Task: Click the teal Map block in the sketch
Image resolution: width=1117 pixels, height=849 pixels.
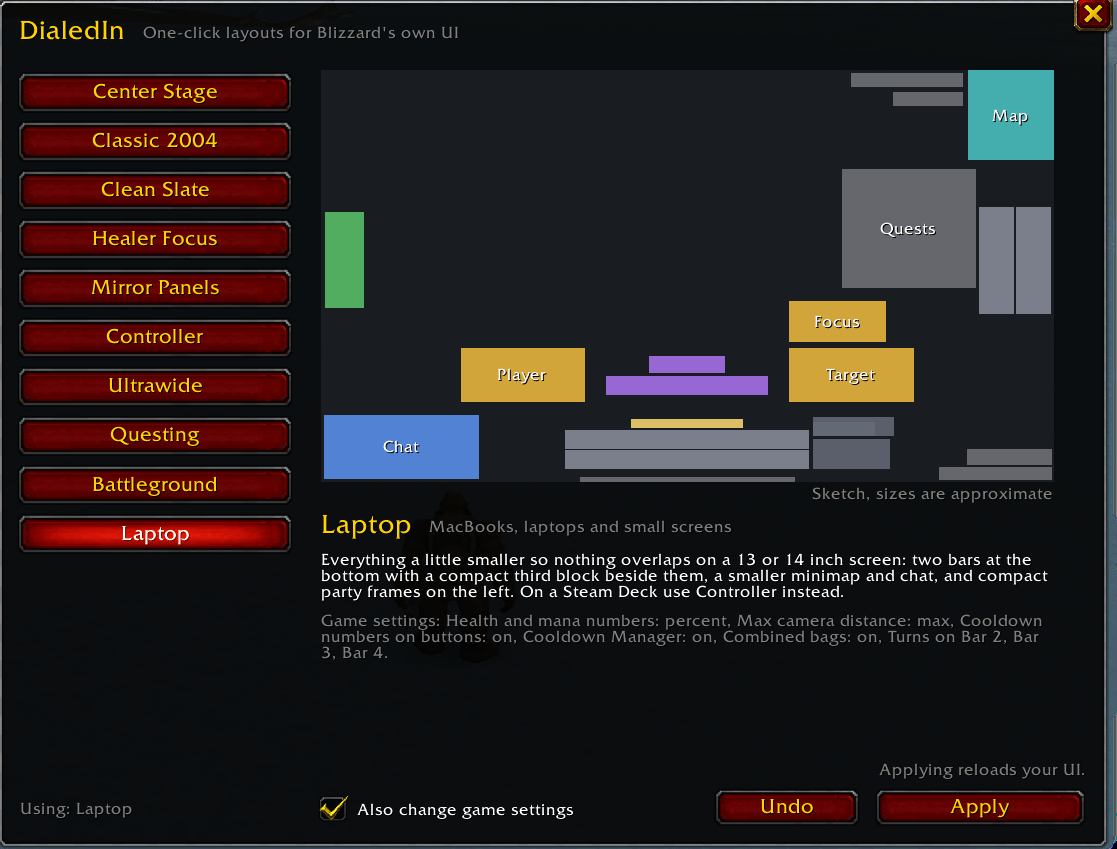Action: coord(1010,115)
